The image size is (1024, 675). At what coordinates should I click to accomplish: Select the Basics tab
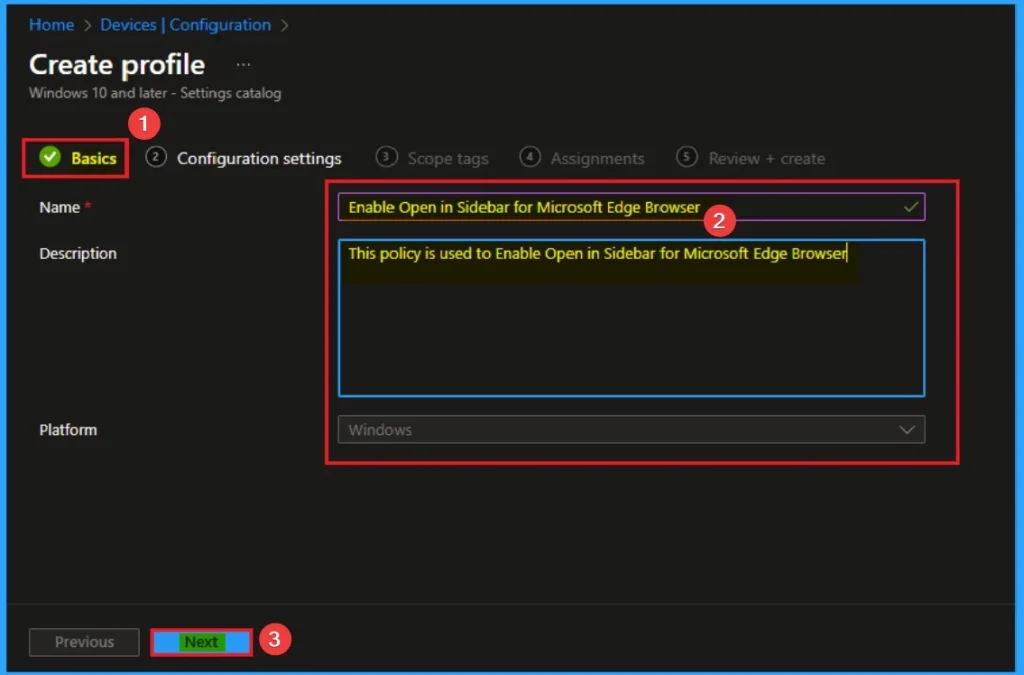point(78,158)
